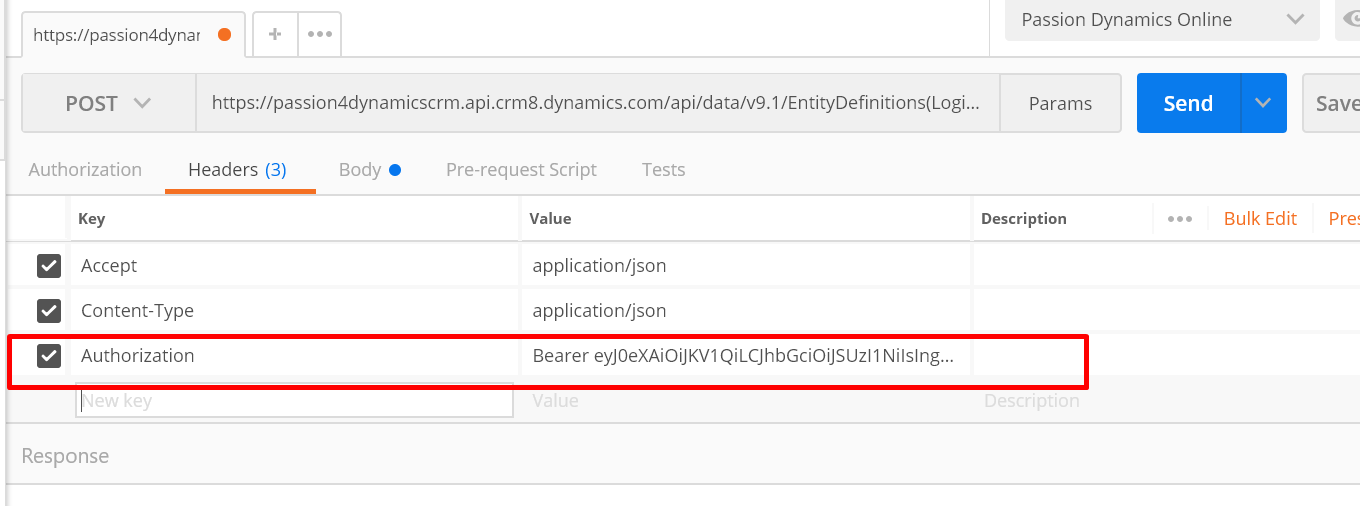This screenshot has width=1360, height=506.
Task: Click the orange unsaved dot on request tab
Action: click(x=224, y=34)
